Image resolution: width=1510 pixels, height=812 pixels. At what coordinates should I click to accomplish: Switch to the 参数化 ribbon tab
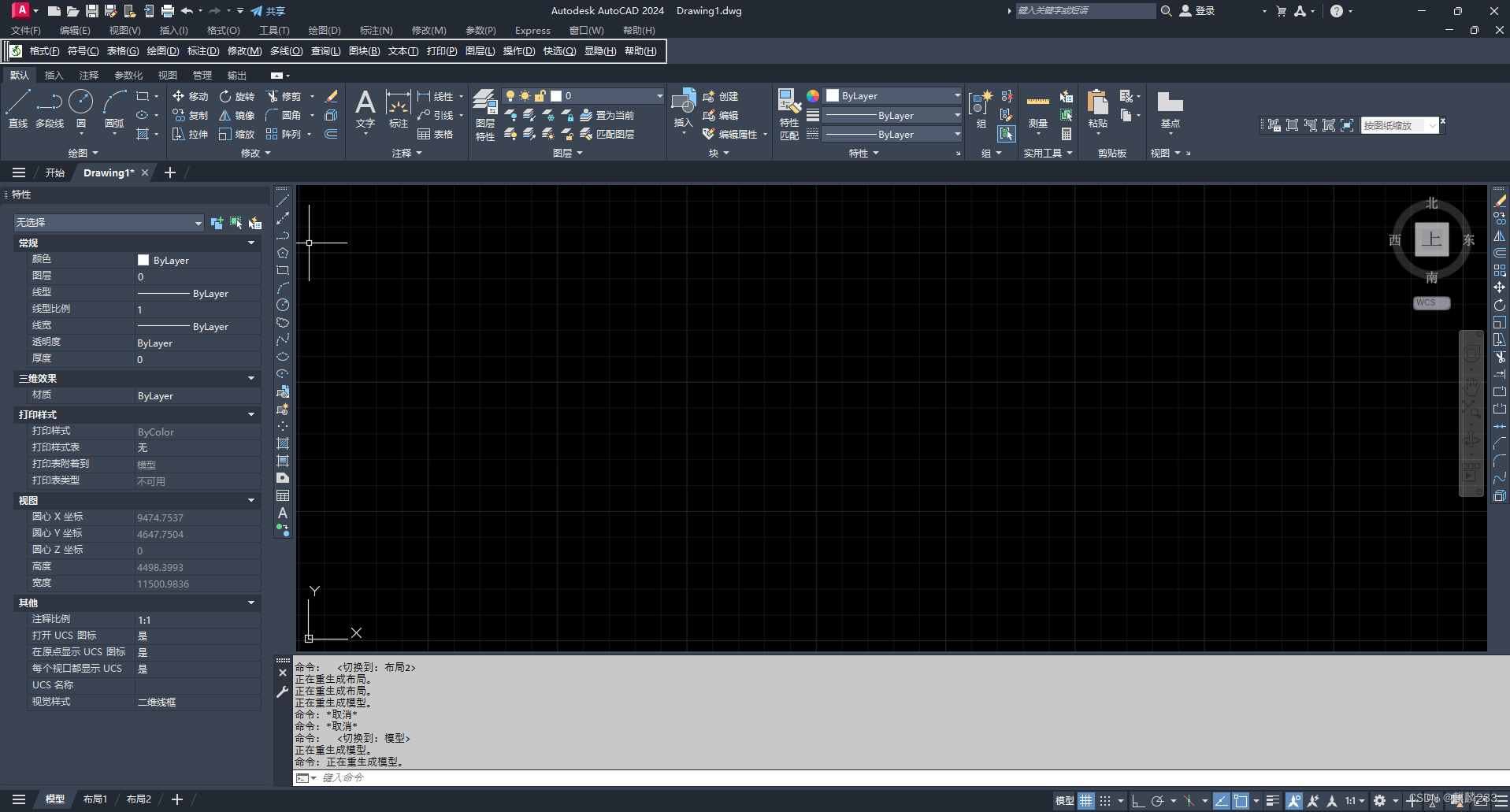(x=128, y=75)
